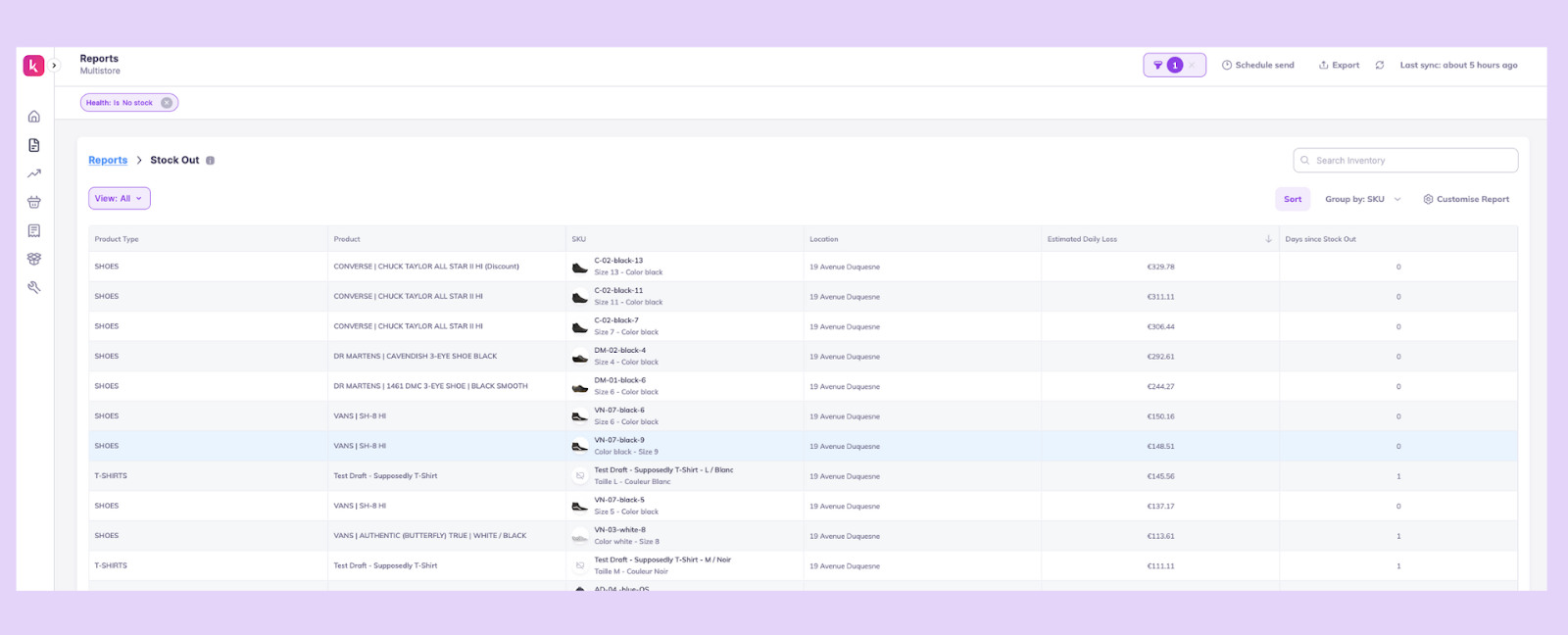Click shoe thumbnail for VN-07-black-6
Screen dimensions: 1568x635
[580, 416]
